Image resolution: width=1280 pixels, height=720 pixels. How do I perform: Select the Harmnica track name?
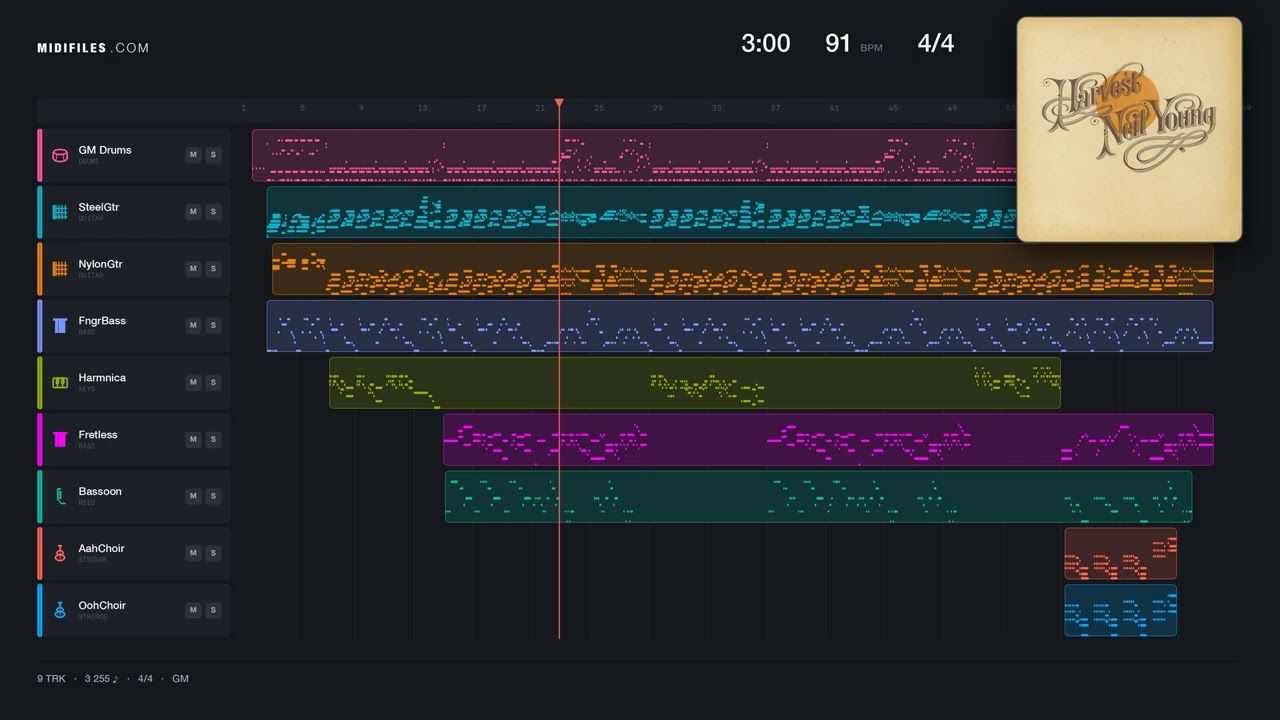[x=102, y=378]
